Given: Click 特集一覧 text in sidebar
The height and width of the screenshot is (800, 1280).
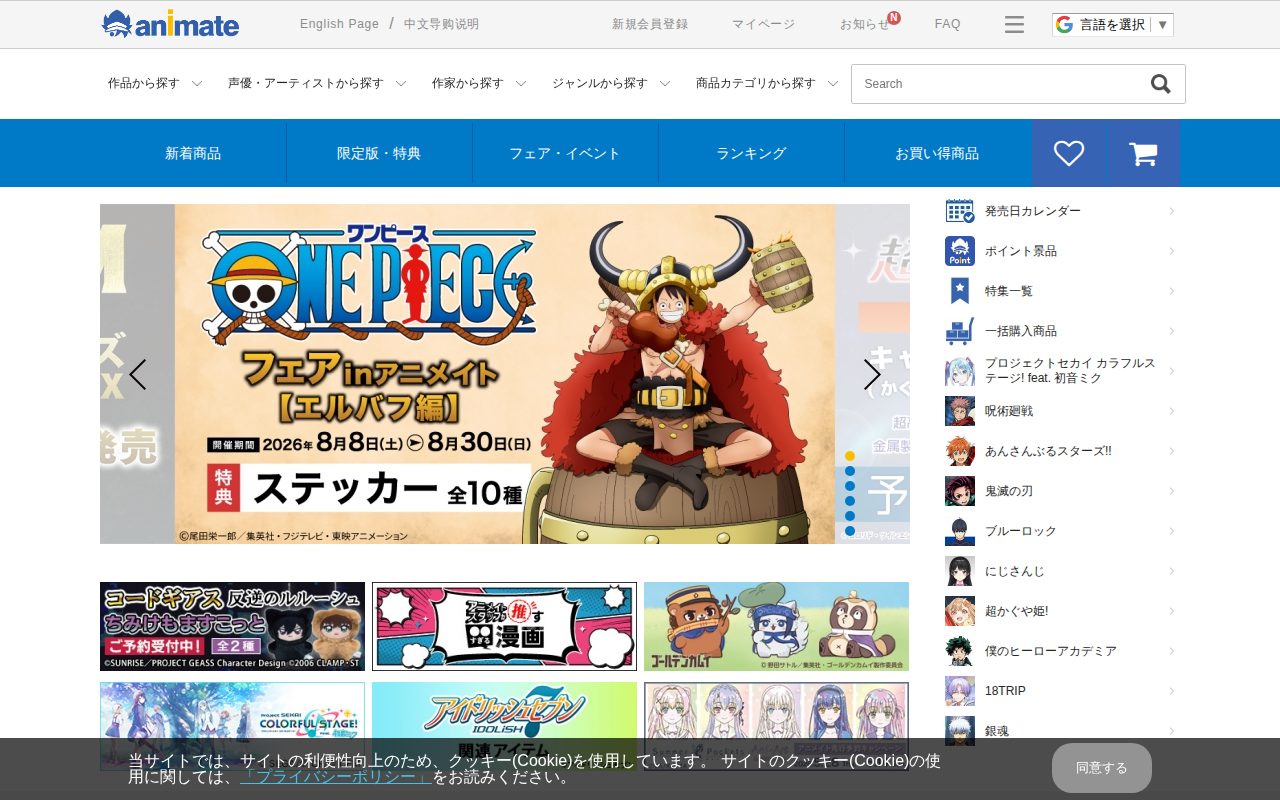Looking at the screenshot, I should [1009, 291].
